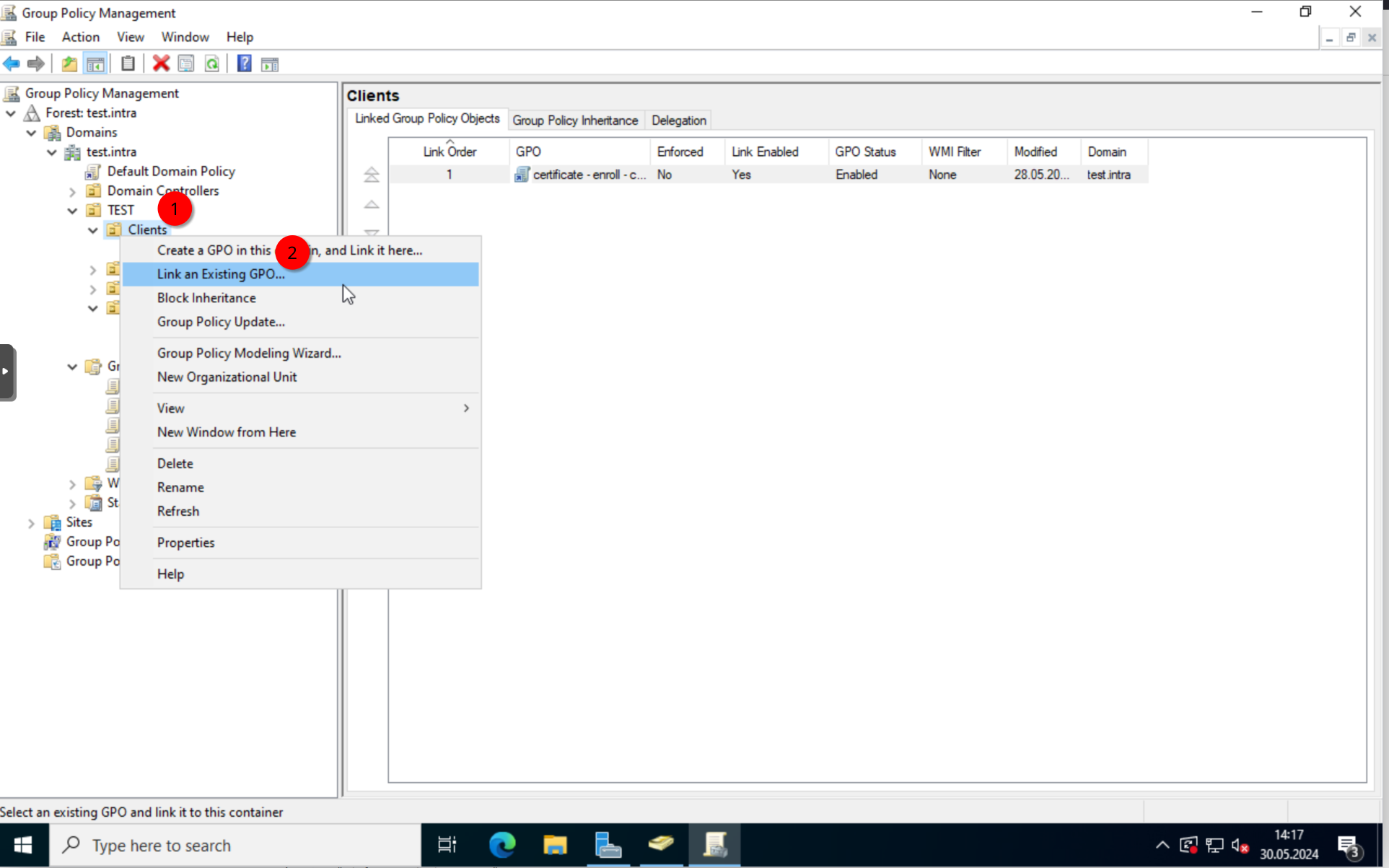Choose New Window from Here
Screen dimensions: 1389x868
pyautogui.click(x=300, y=432)
